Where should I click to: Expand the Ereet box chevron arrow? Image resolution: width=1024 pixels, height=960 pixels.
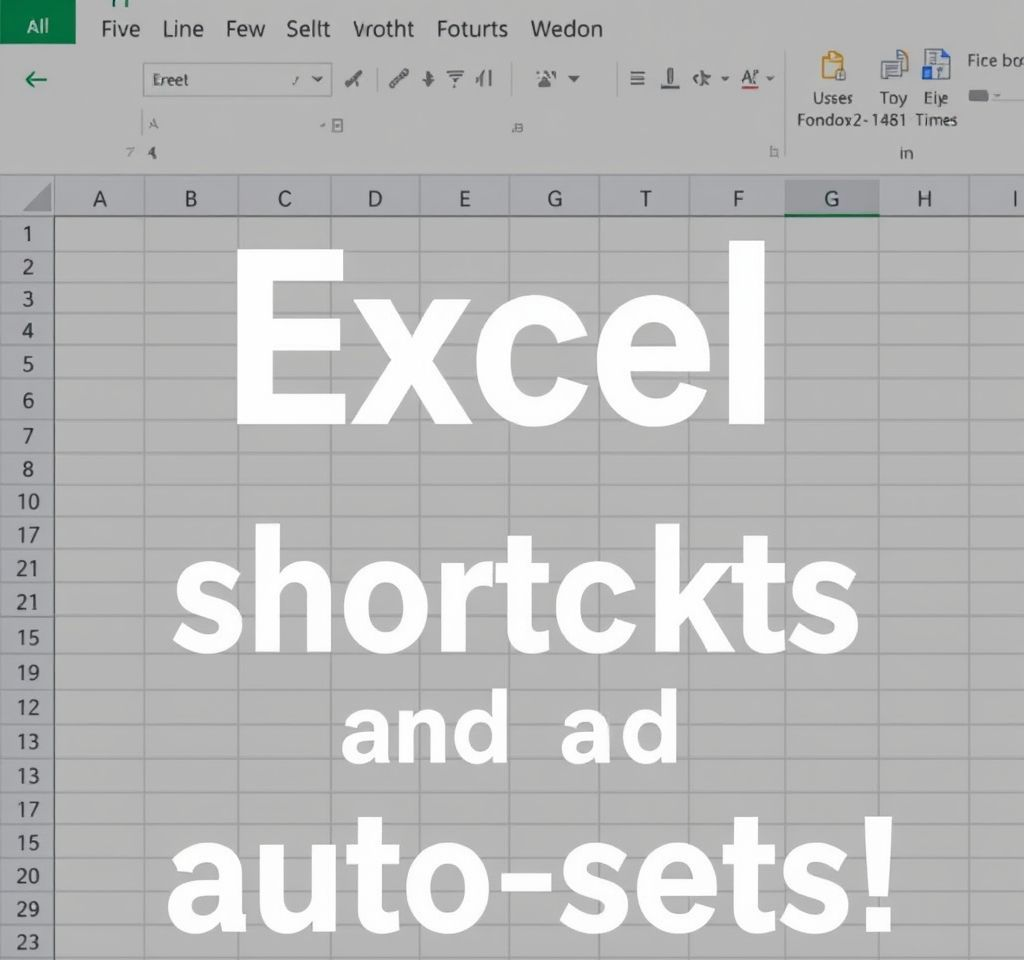coord(317,79)
